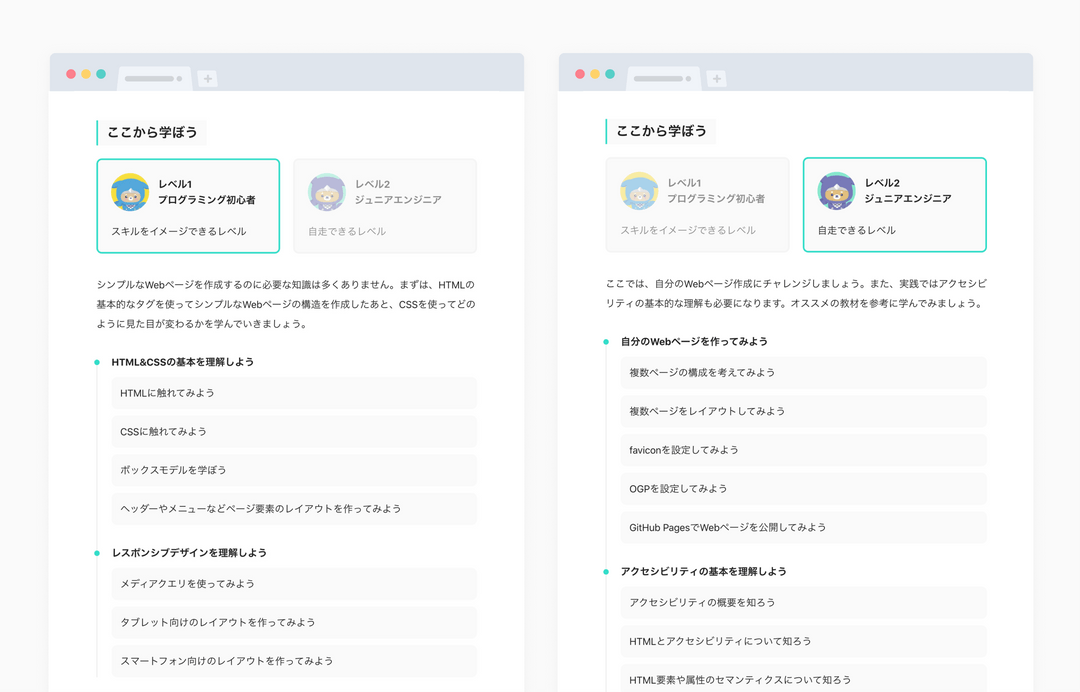Open the メディアクエリを使ってみよう lesson
This screenshot has width=1080, height=692.
[294, 584]
